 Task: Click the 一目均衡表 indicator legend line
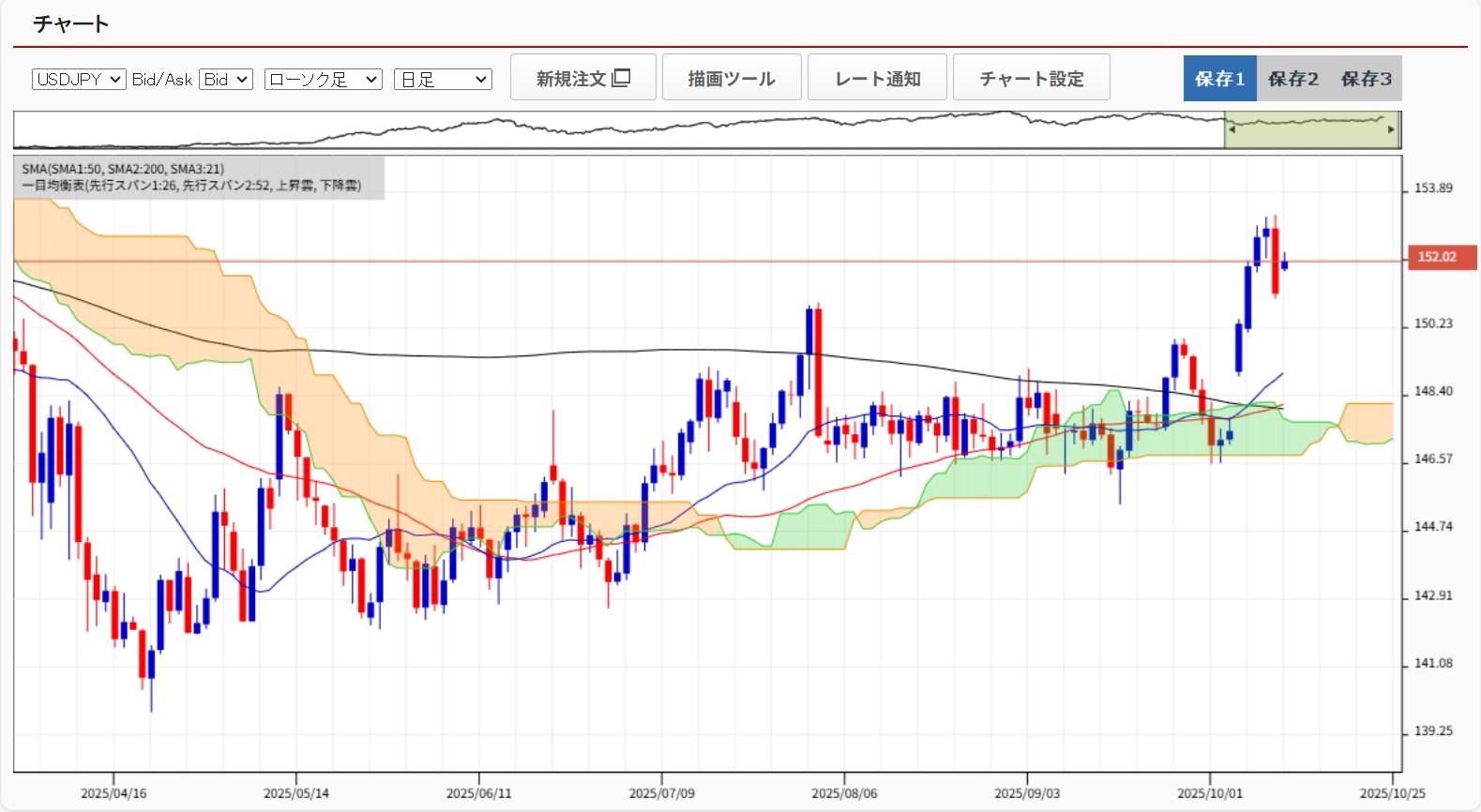(191, 186)
